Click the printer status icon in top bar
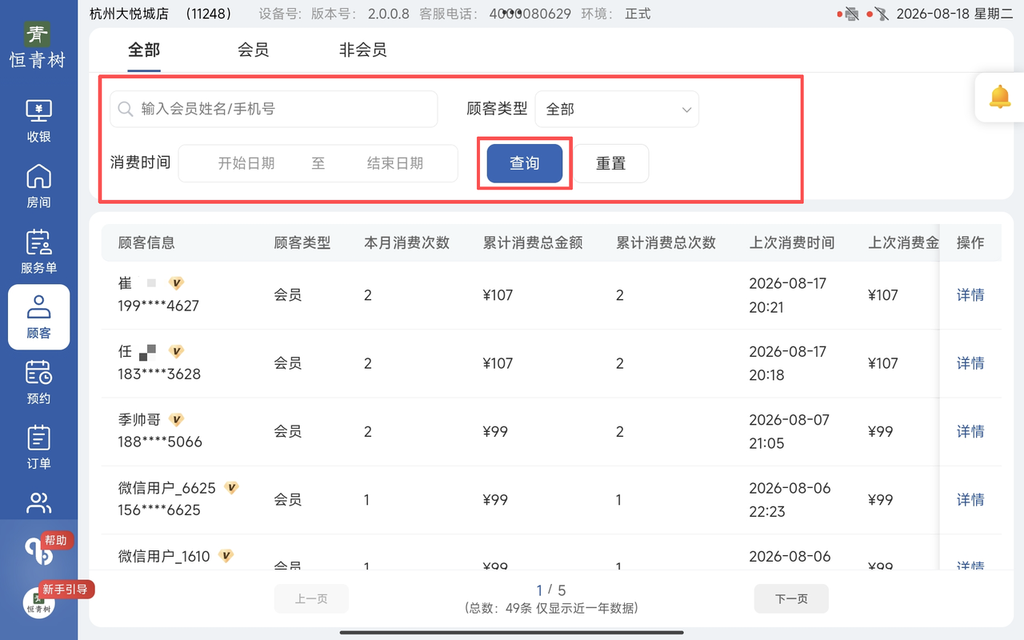1024x640 pixels. pyautogui.click(x=851, y=14)
